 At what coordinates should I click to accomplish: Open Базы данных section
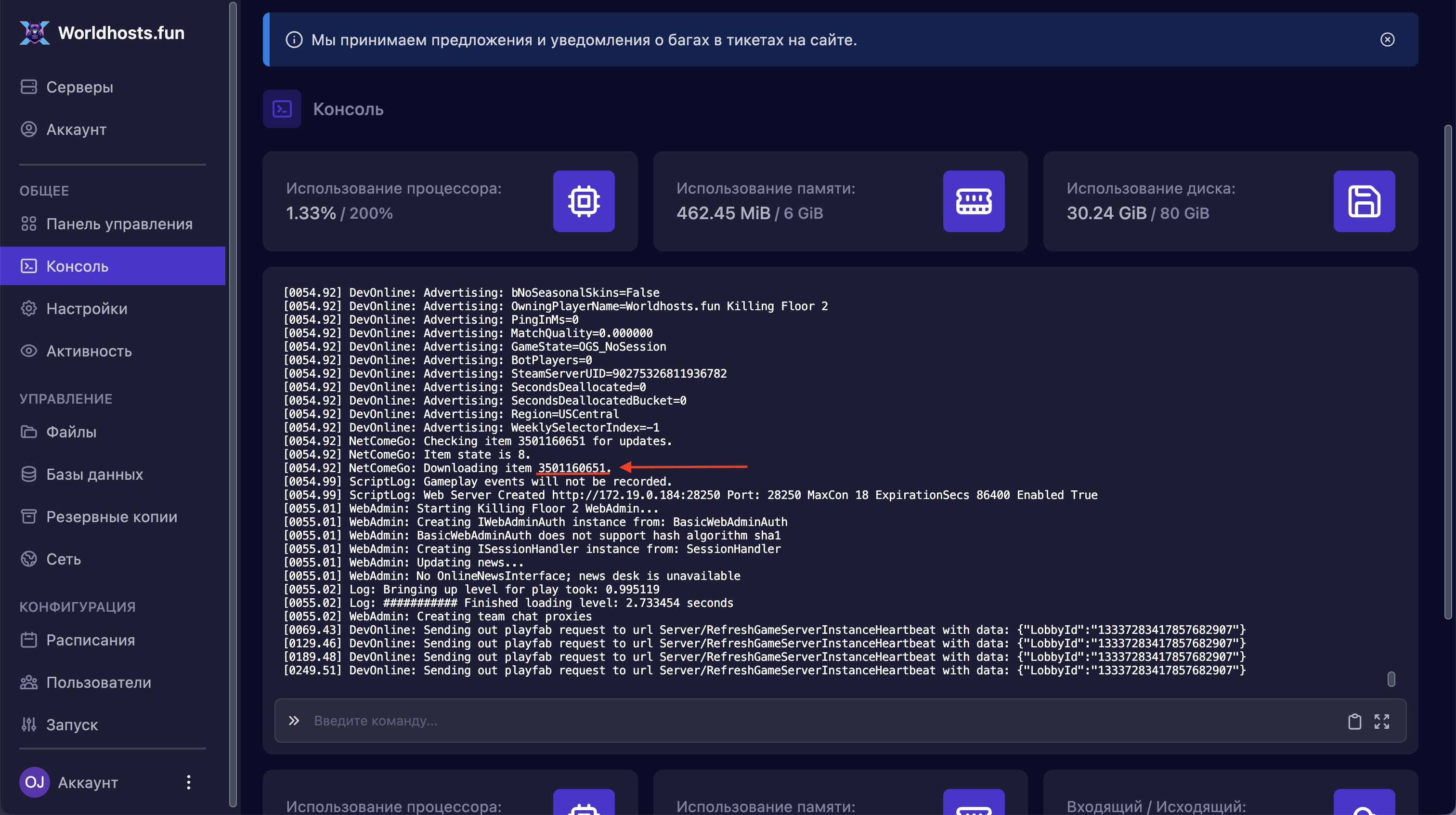coord(94,474)
